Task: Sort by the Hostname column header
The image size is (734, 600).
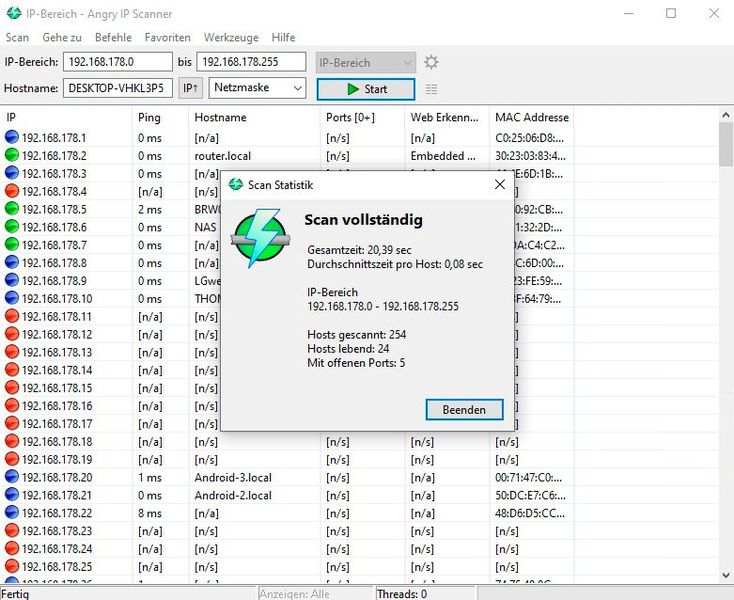Action: click(x=255, y=117)
